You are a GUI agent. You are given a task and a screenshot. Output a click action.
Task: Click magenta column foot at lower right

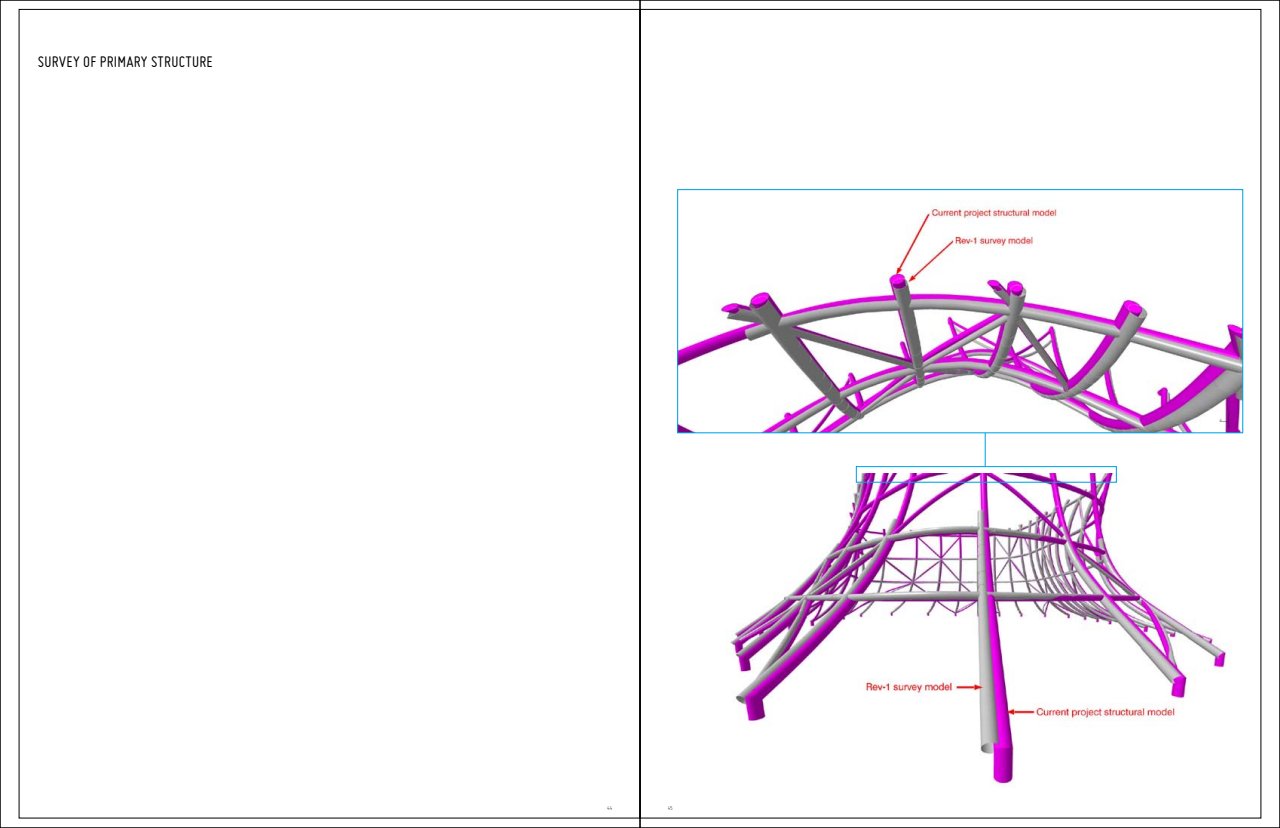point(1177,686)
